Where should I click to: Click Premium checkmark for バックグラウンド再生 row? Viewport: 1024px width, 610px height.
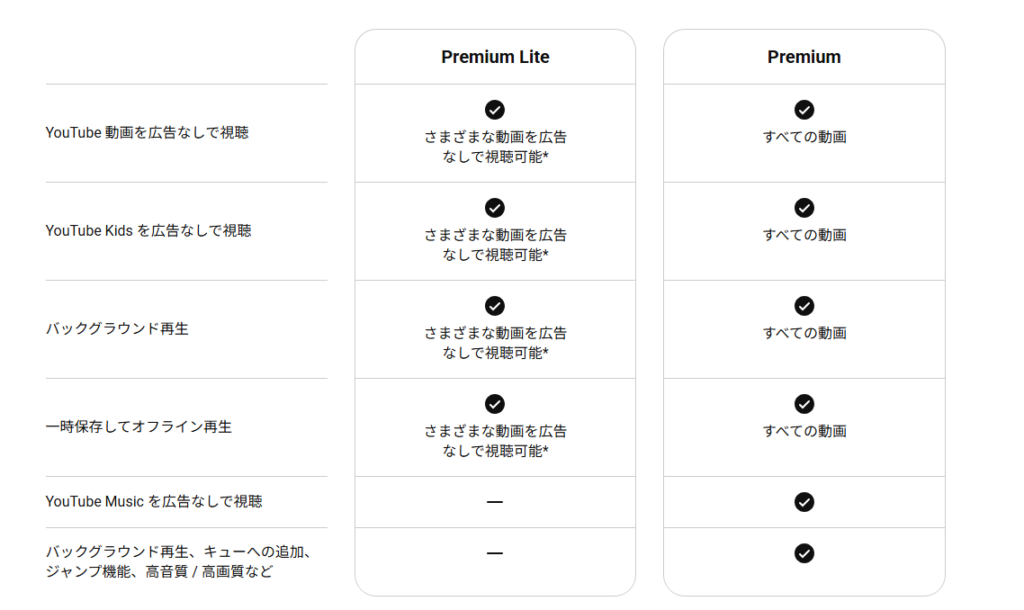[804, 306]
